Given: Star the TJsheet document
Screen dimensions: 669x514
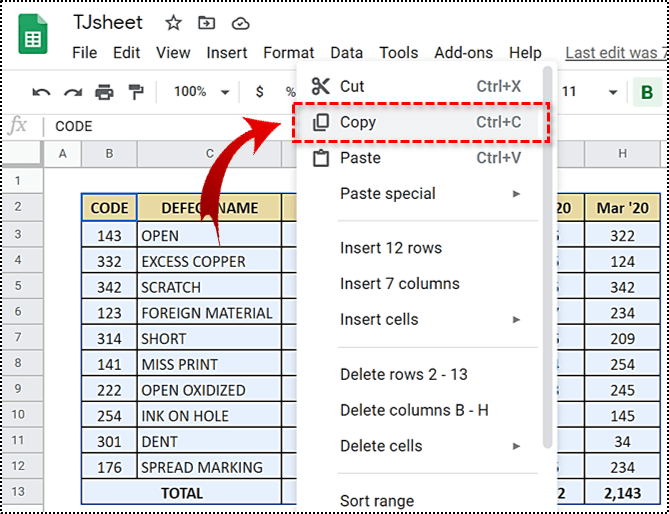Looking at the screenshot, I should pos(173,23).
